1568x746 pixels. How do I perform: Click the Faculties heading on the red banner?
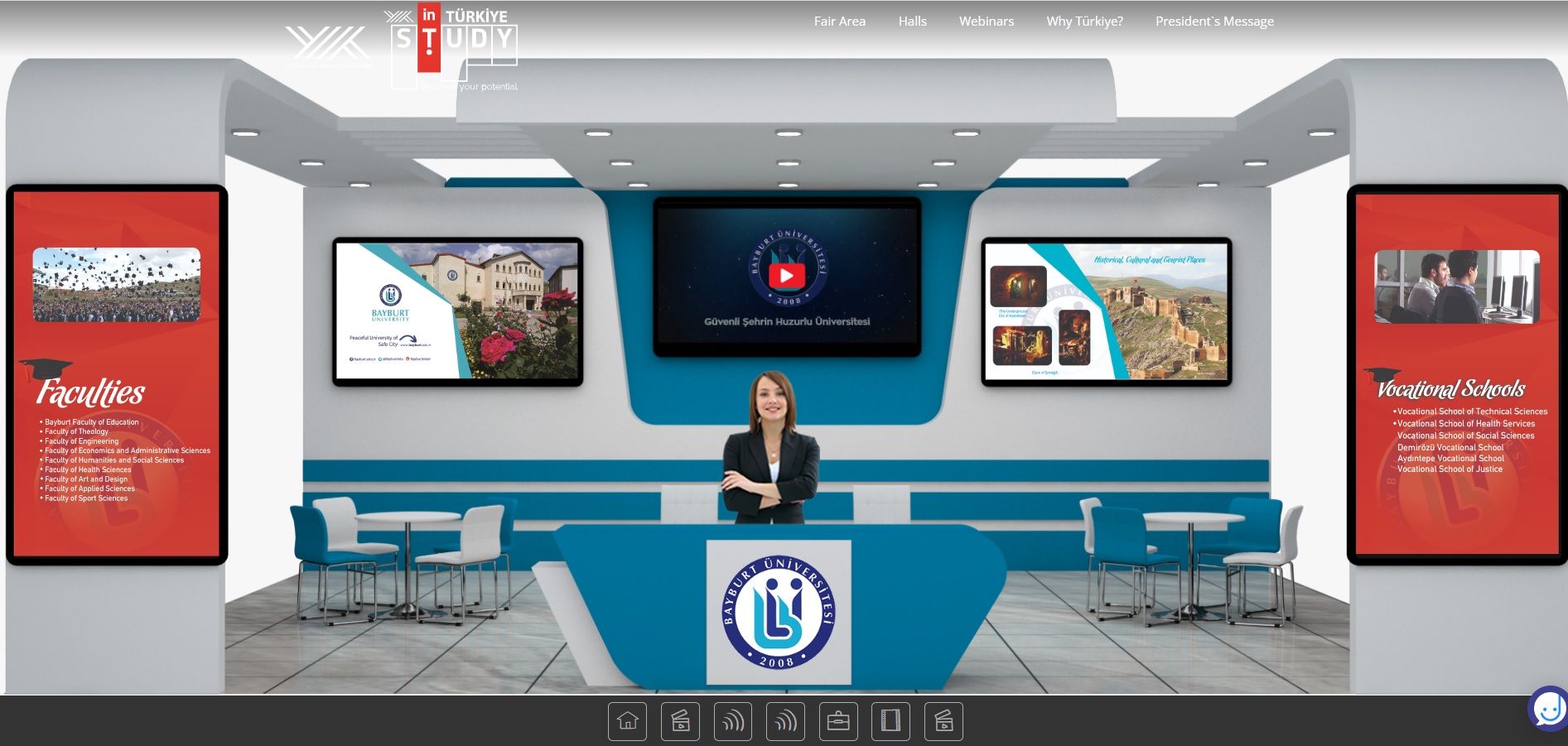[91, 392]
